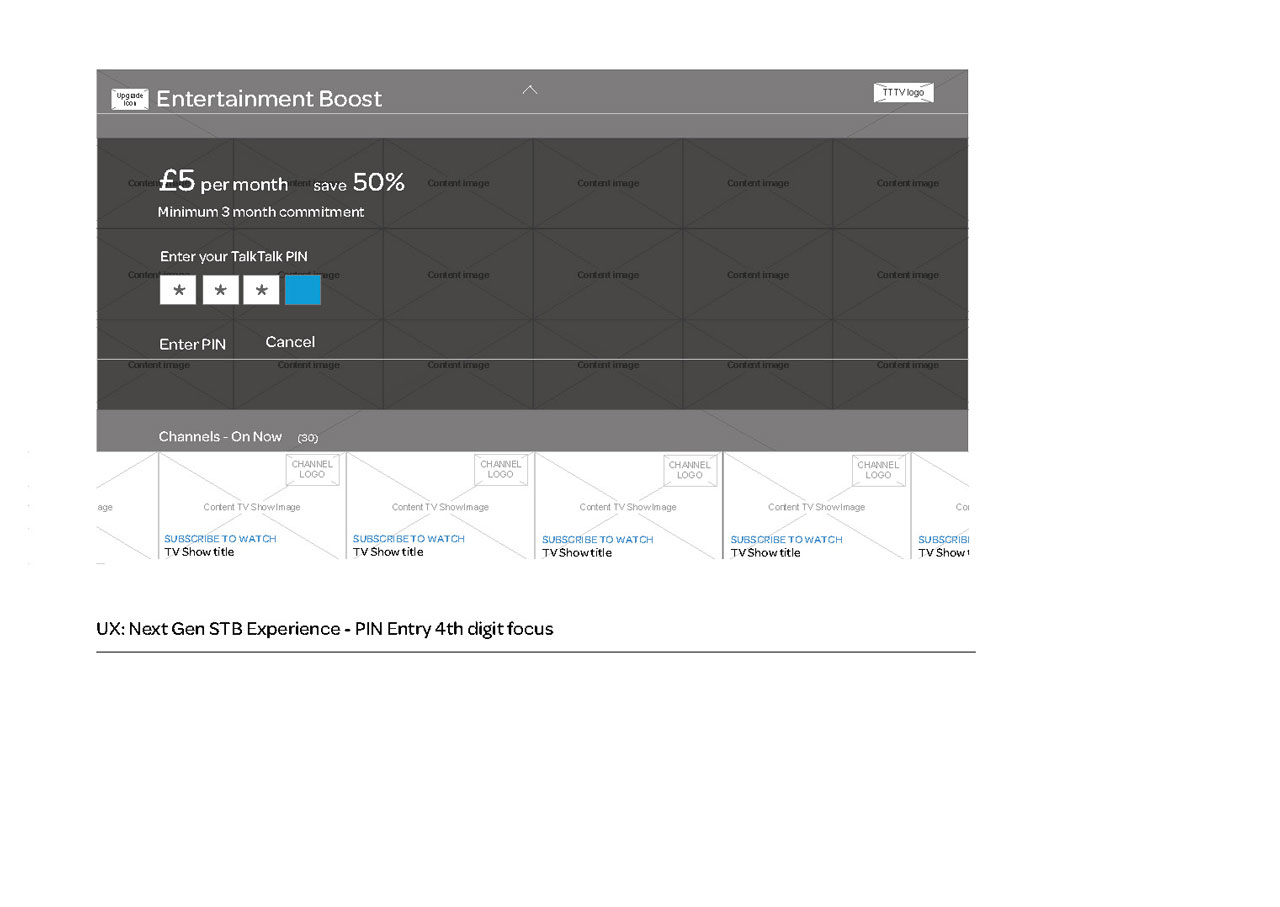Open the fourth channel's SUBSCRIBE TO WATCH link
This screenshot has width=1280, height=907.
click(x=787, y=540)
